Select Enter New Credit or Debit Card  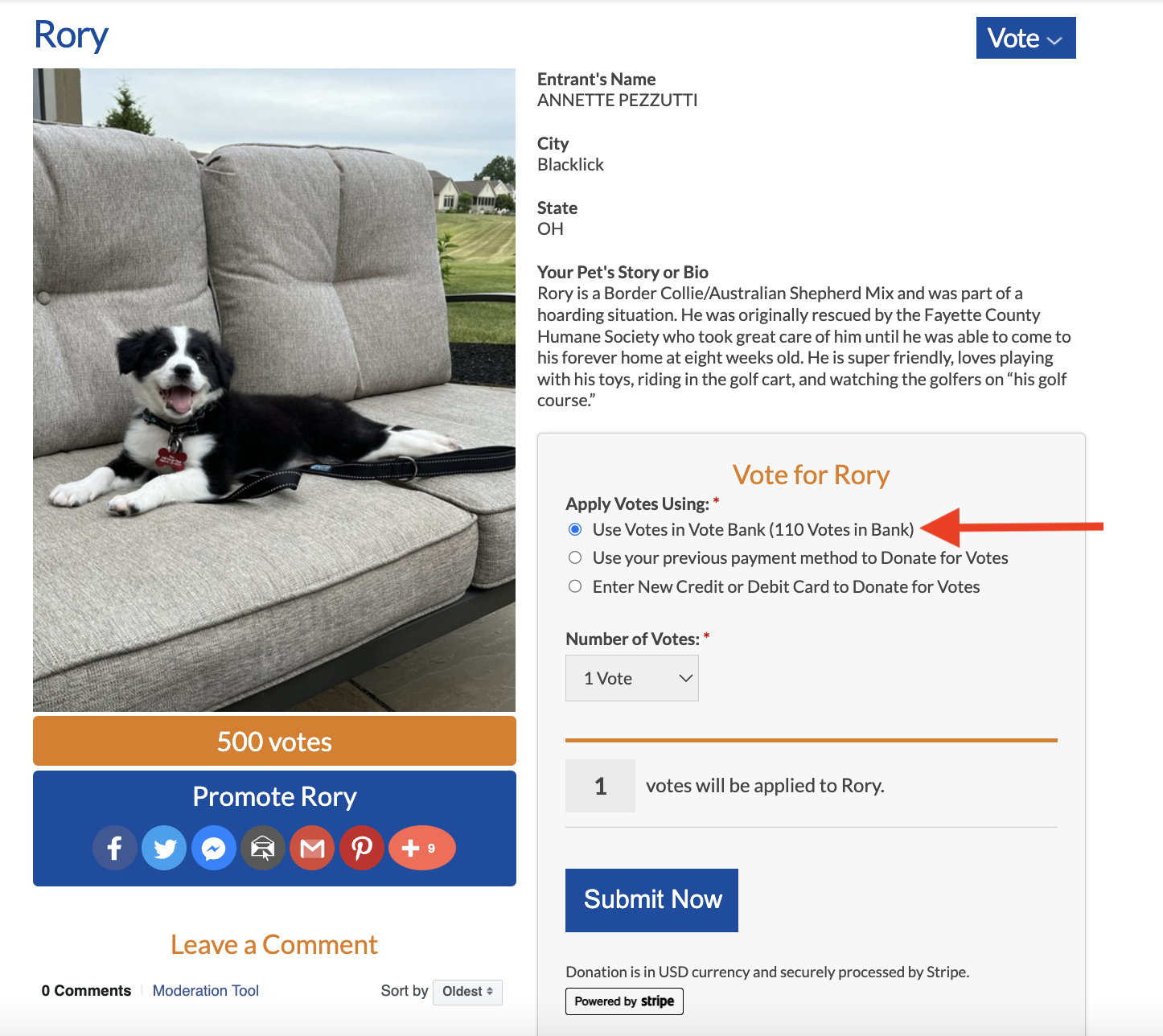575,586
